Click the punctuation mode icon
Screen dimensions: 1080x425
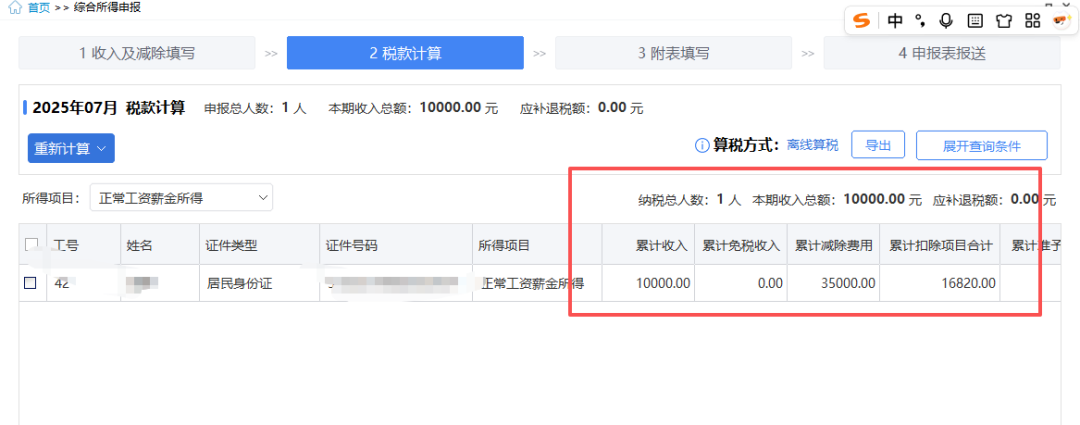(920, 20)
